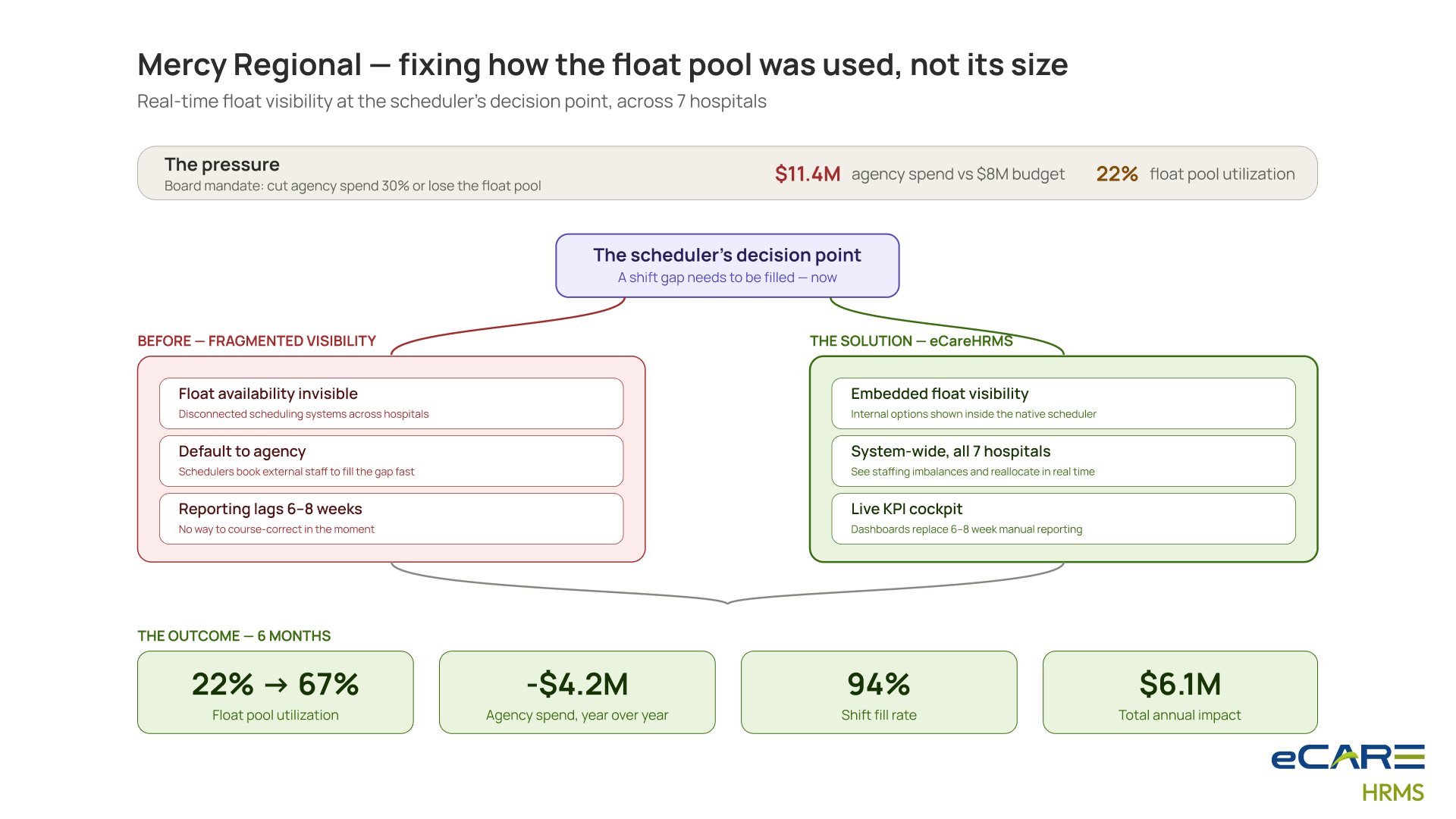Select 'System-wide, all 7 hospitals' card title
The image size is (1456, 819).
[x=950, y=451]
